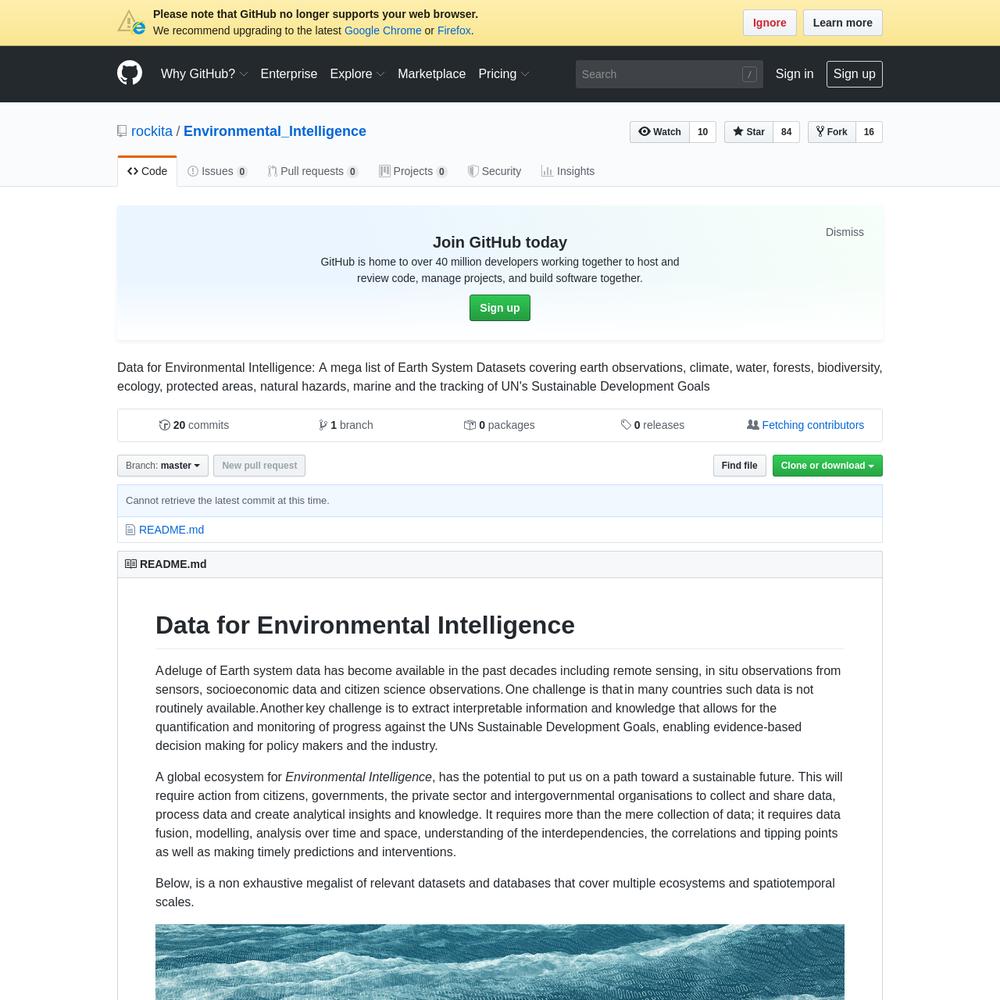Open the Clone or download dropdown

tap(827, 466)
